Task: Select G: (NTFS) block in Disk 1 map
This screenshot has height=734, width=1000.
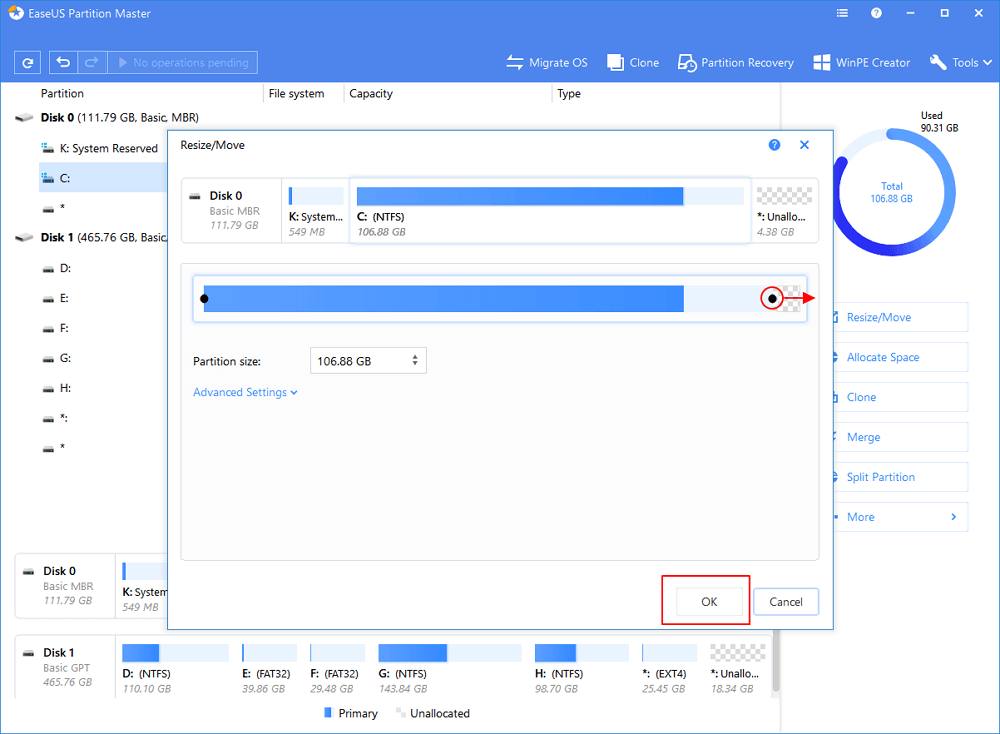Action: [x=450, y=668]
